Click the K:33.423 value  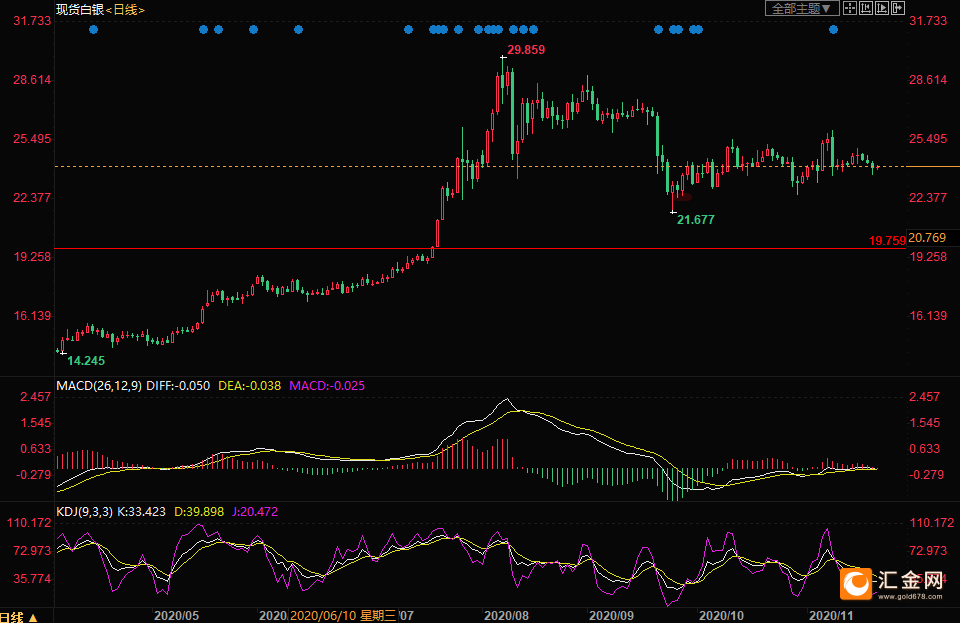[x=141, y=512]
